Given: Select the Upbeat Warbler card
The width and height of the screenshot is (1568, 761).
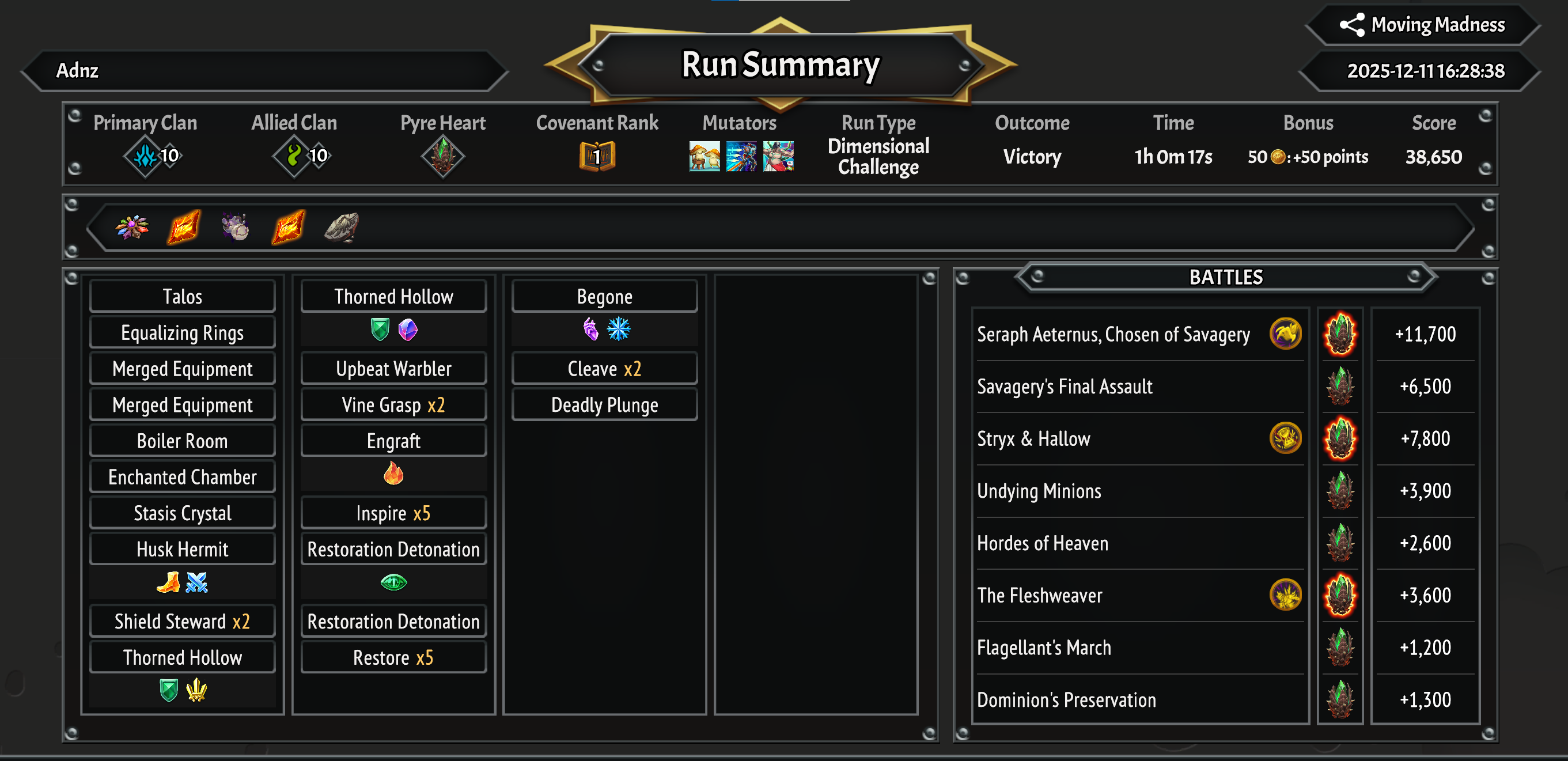Looking at the screenshot, I should (393, 368).
